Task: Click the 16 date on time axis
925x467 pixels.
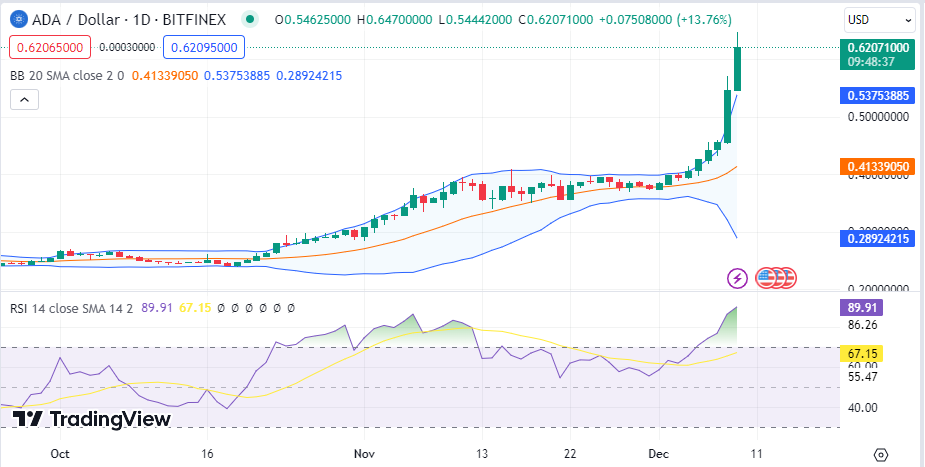Action: click(x=206, y=453)
